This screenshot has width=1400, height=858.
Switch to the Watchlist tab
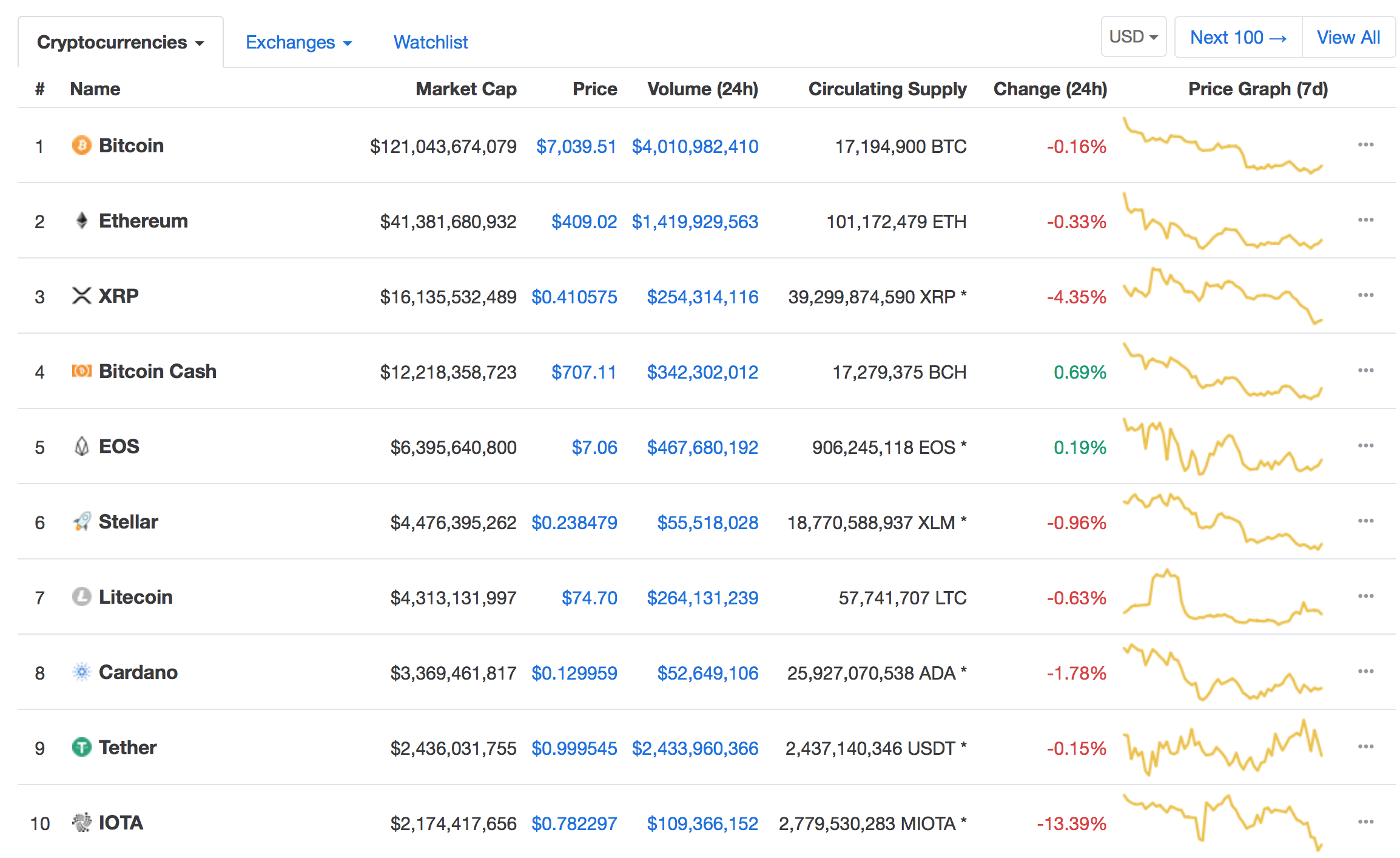click(x=431, y=42)
